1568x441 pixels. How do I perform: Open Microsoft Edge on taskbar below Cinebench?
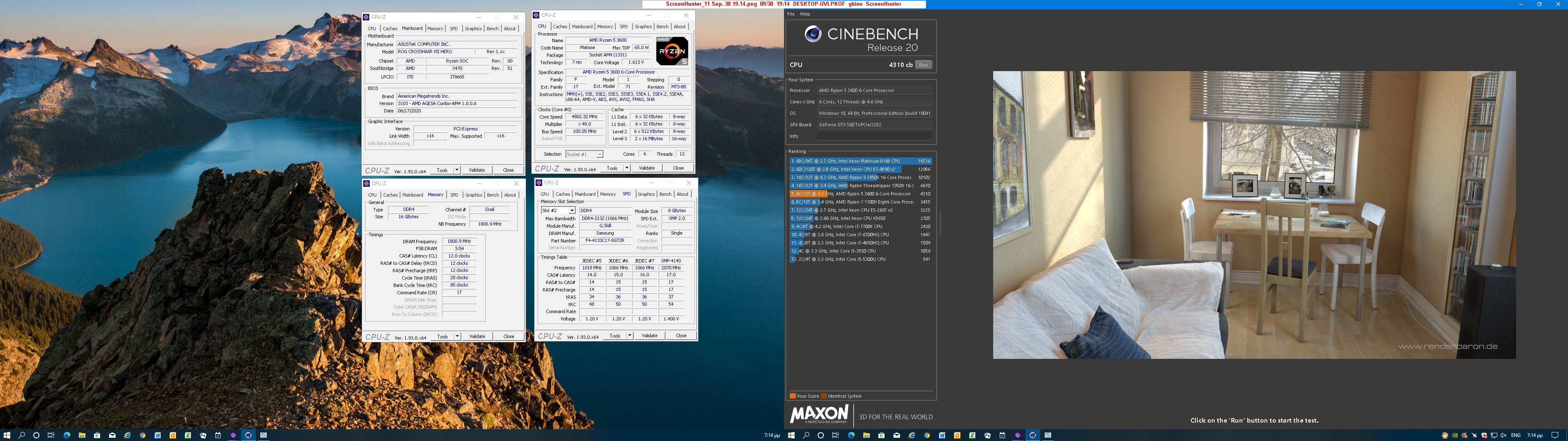point(851,436)
